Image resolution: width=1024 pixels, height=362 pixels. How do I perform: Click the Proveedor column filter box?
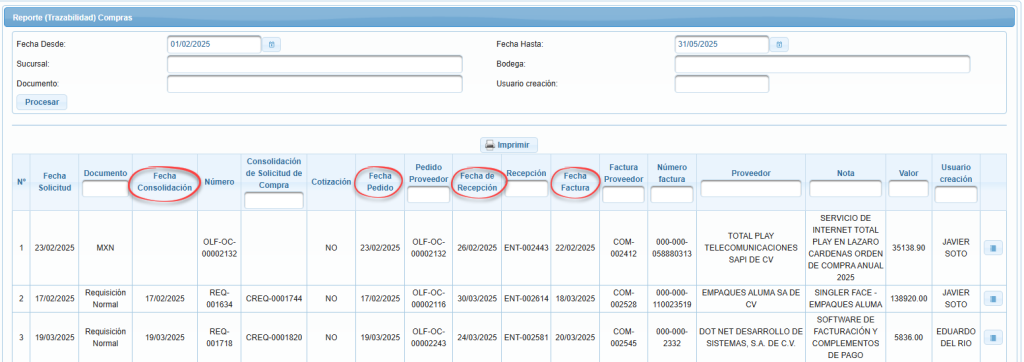751,189
